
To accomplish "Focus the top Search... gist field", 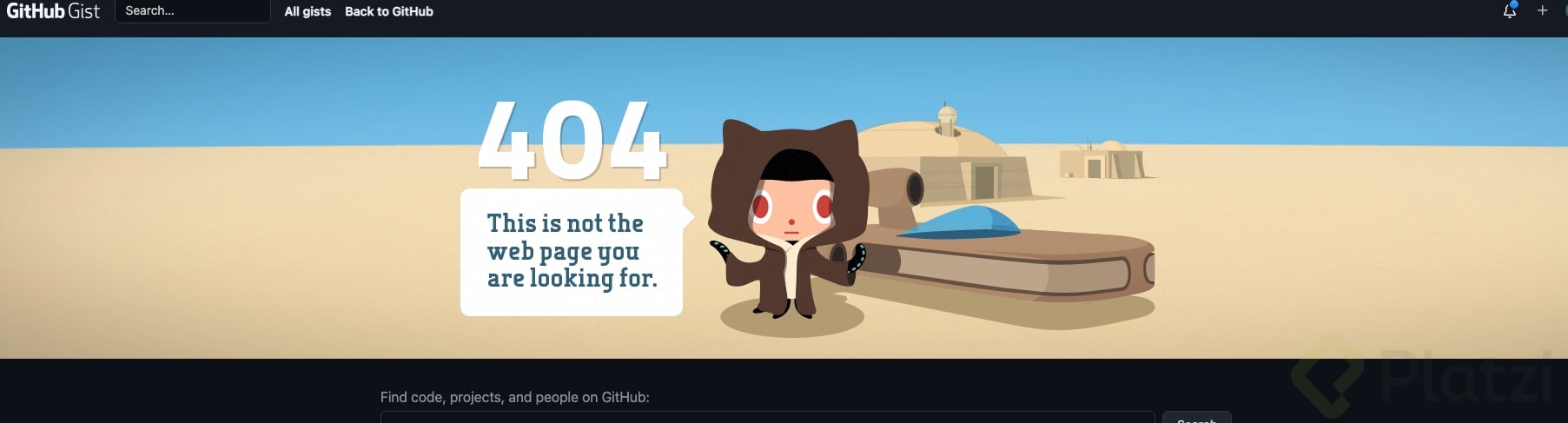I will [192, 11].
